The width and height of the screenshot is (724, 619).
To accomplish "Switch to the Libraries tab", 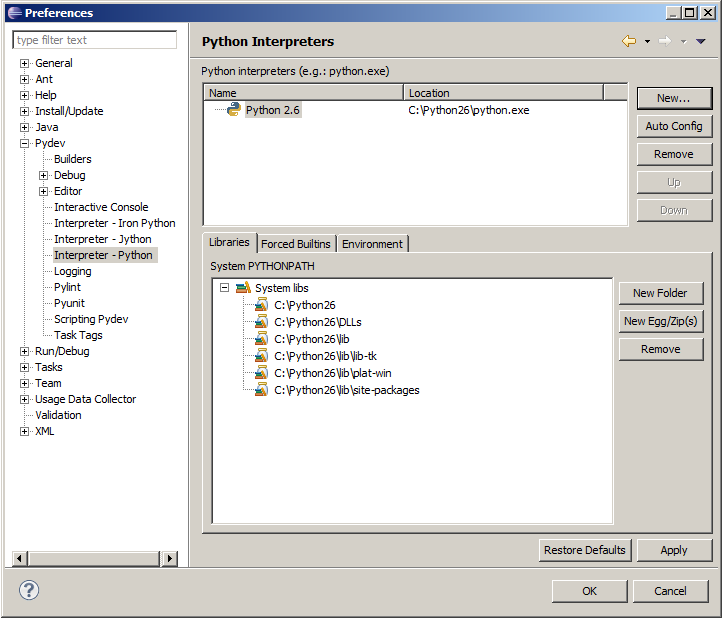I will (229, 242).
